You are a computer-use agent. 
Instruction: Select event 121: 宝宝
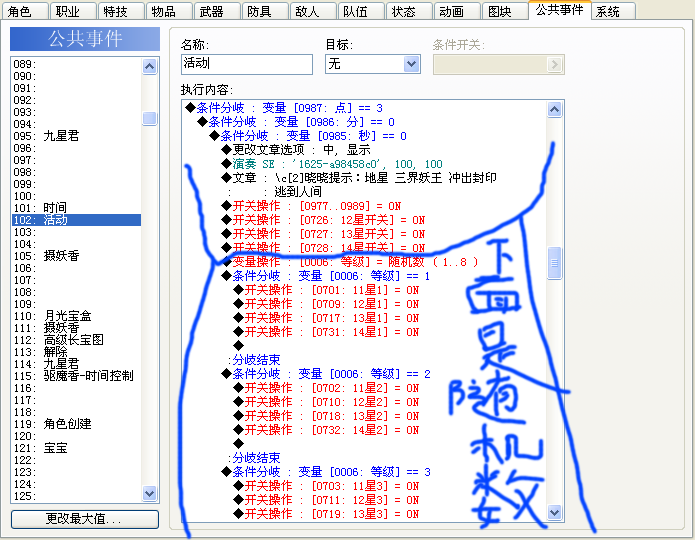tap(76, 448)
